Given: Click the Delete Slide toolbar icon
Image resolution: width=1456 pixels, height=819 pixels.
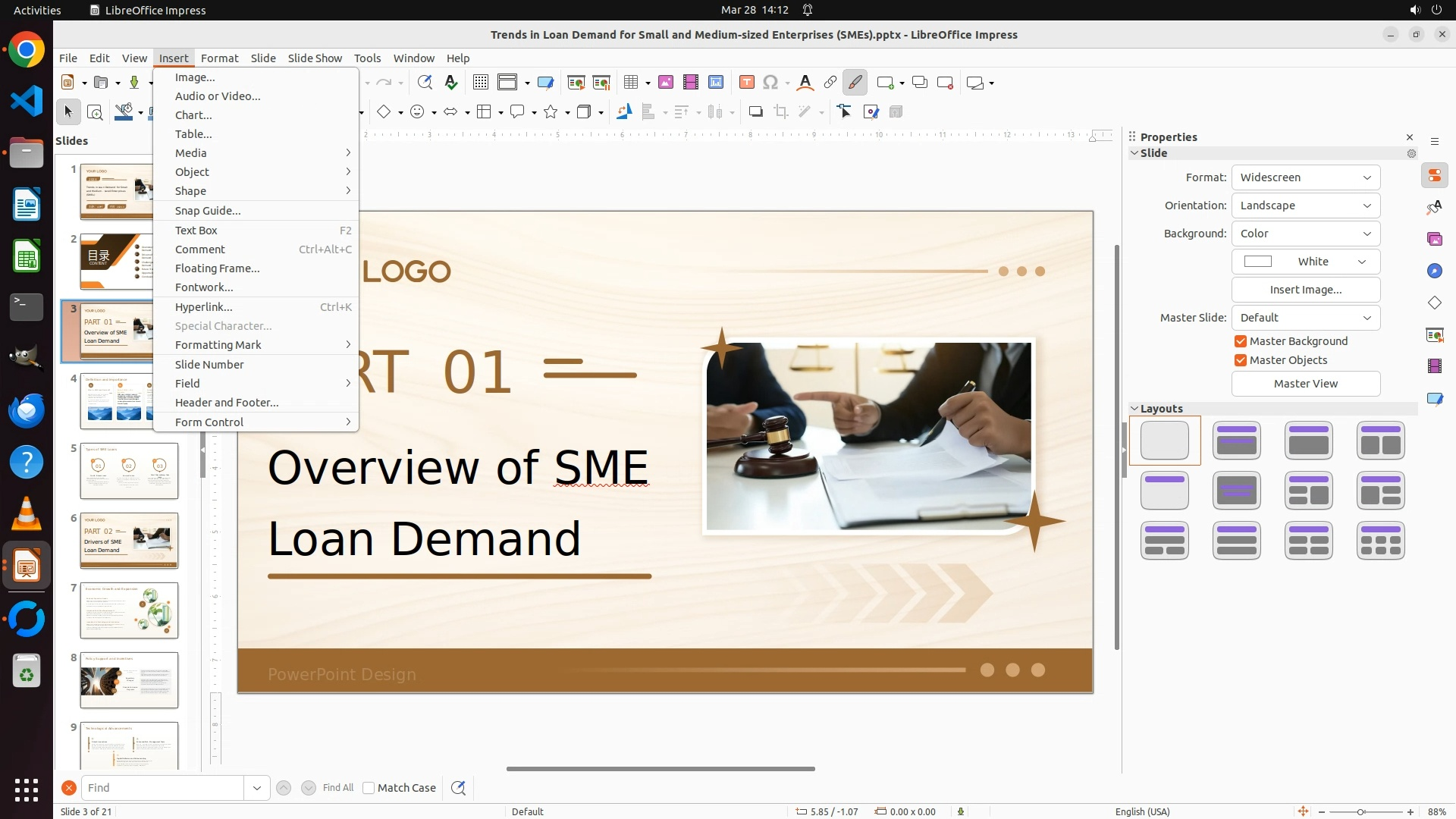Looking at the screenshot, I should point(945,83).
